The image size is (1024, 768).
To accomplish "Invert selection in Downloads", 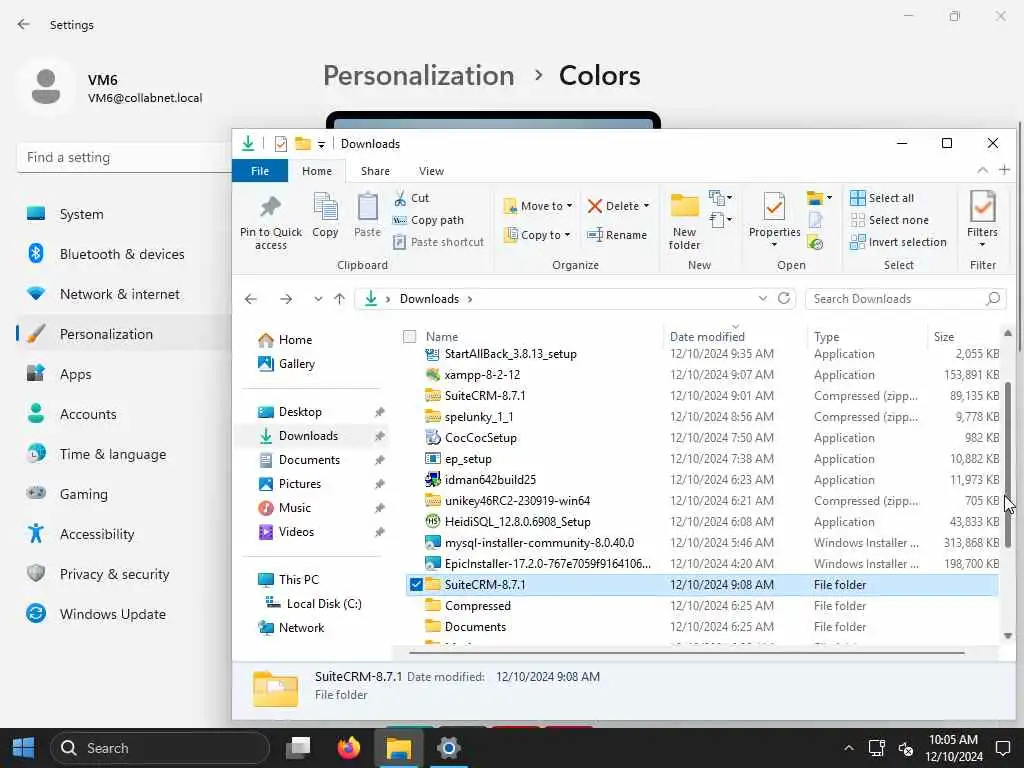I will [898, 242].
